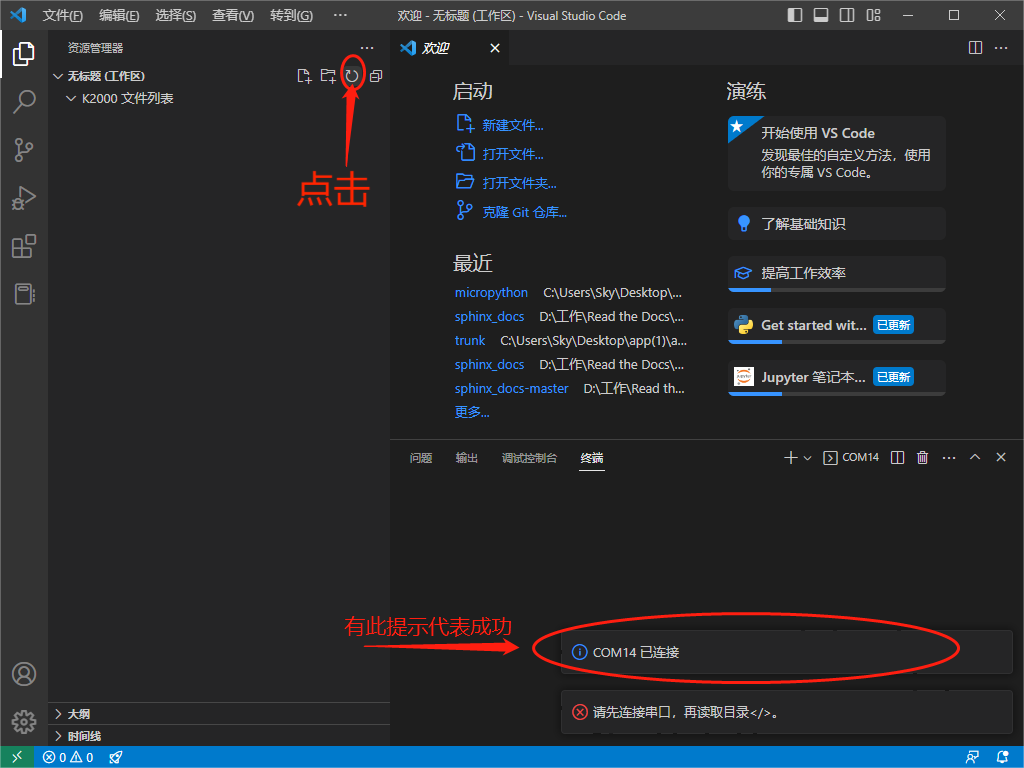Toggle secondary side bar layout button

[847, 15]
